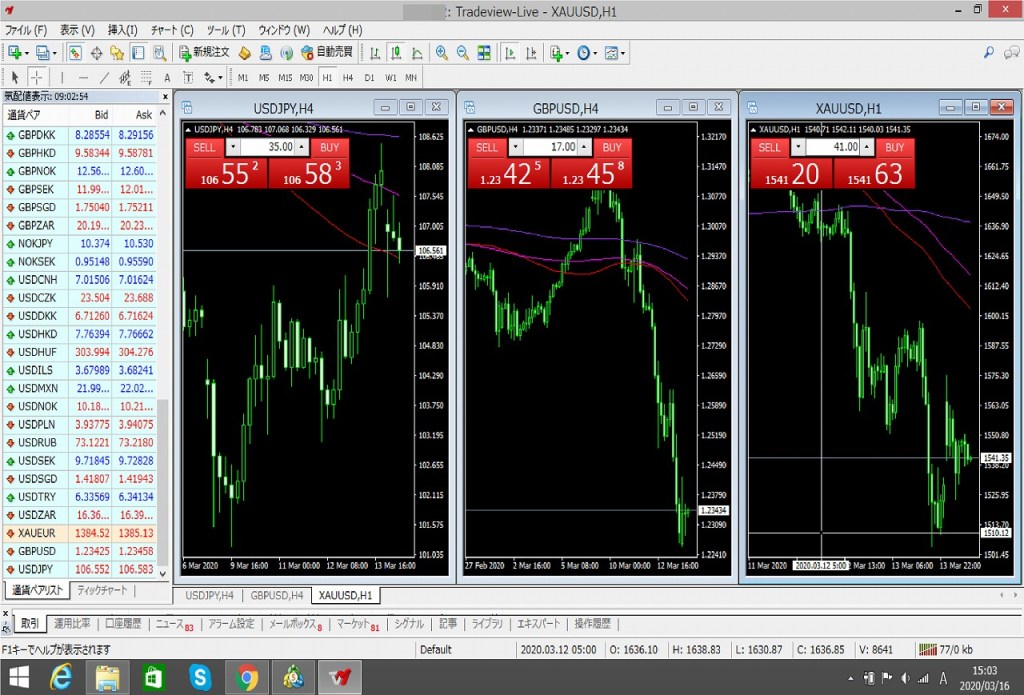Click the tile windows chart layout icon
1024x695 pixels.
tap(485, 53)
